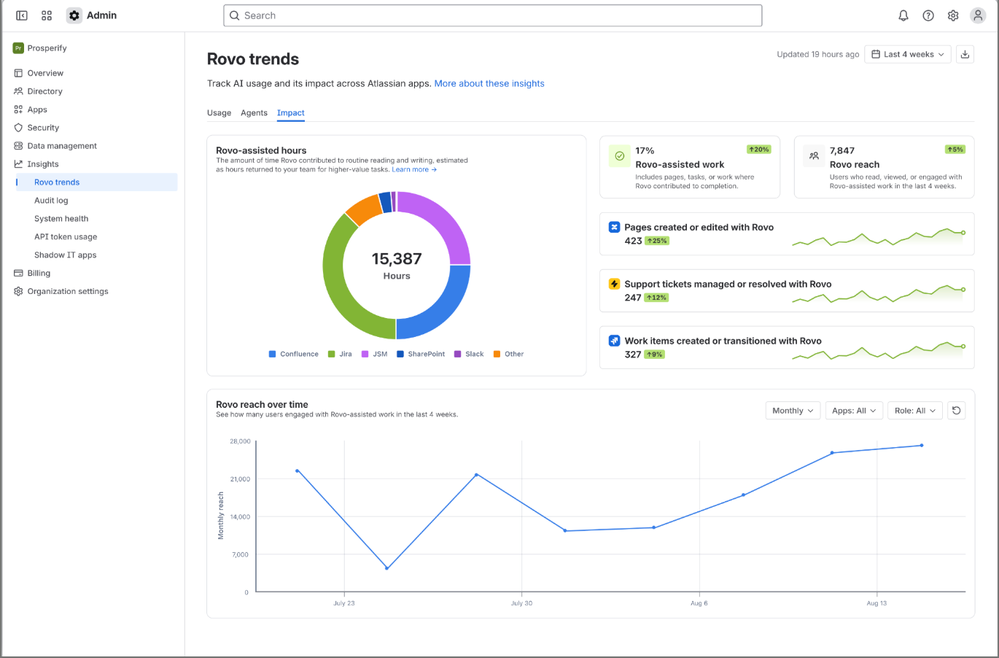Click the Overview sidebar icon
The height and width of the screenshot is (658, 999).
(x=18, y=73)
